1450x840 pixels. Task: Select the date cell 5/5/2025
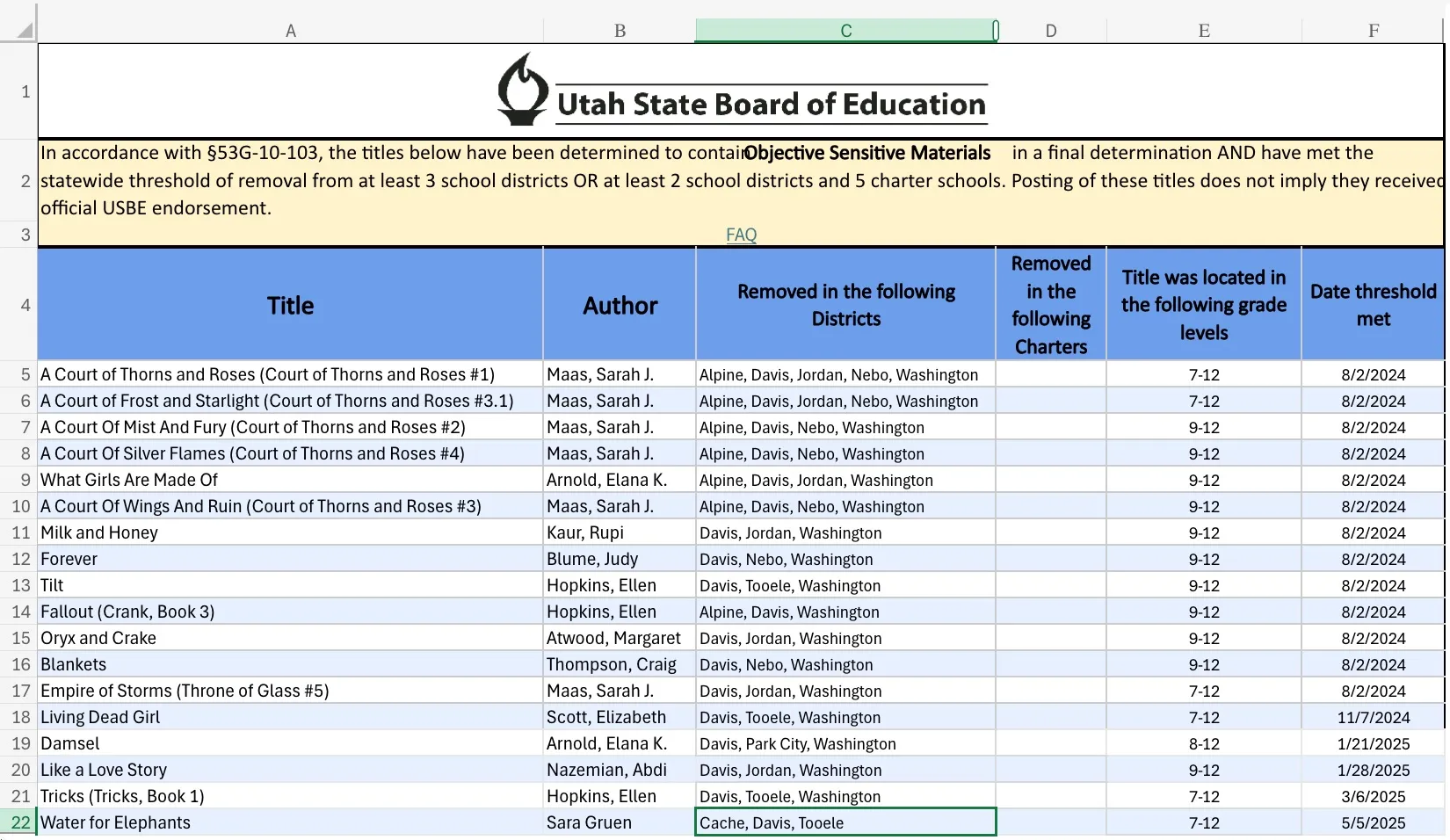[x=1374, y=822]
